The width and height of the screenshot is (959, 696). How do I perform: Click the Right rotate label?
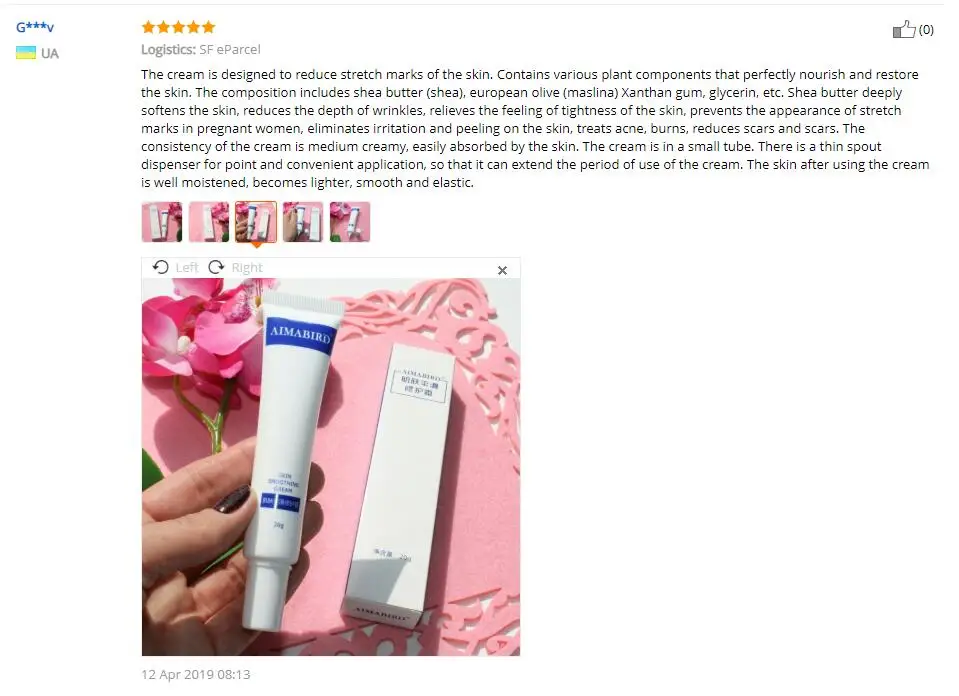tap(246, 267)
